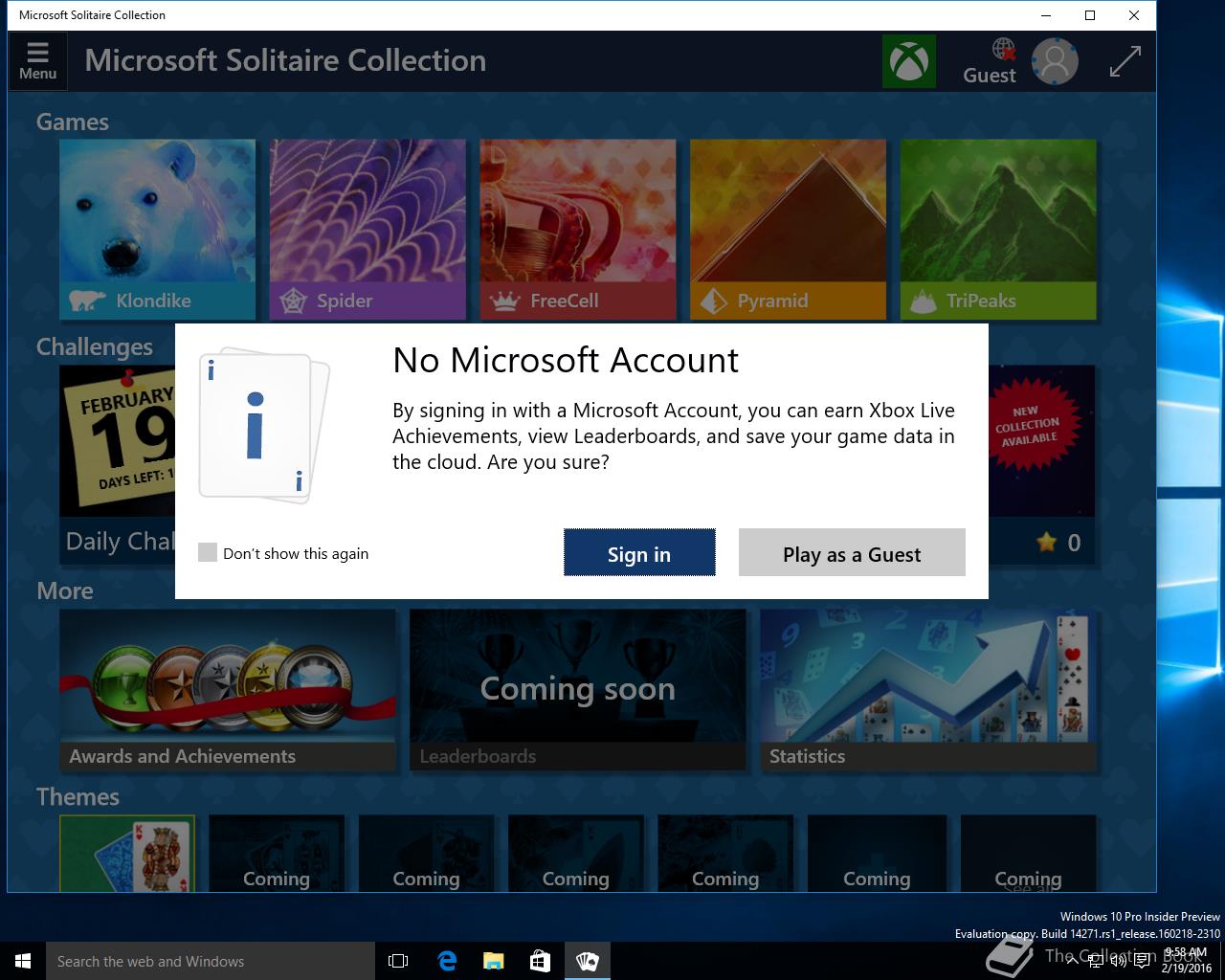Open the Leaderboards coming soon tile
The height and width of the screenshot is (980, 1225).
coord(578,690)
